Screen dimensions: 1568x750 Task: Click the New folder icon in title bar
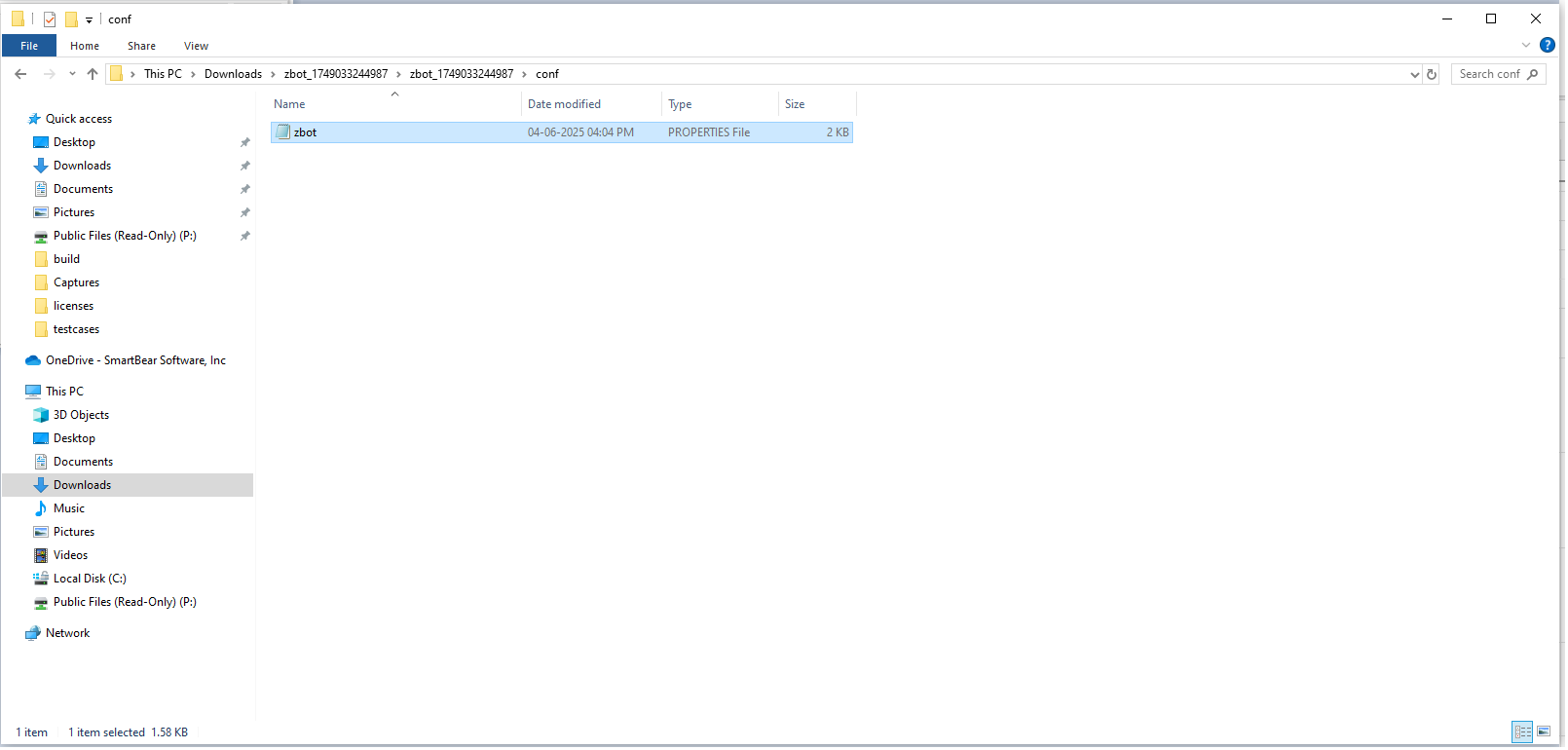click(71, 19)
